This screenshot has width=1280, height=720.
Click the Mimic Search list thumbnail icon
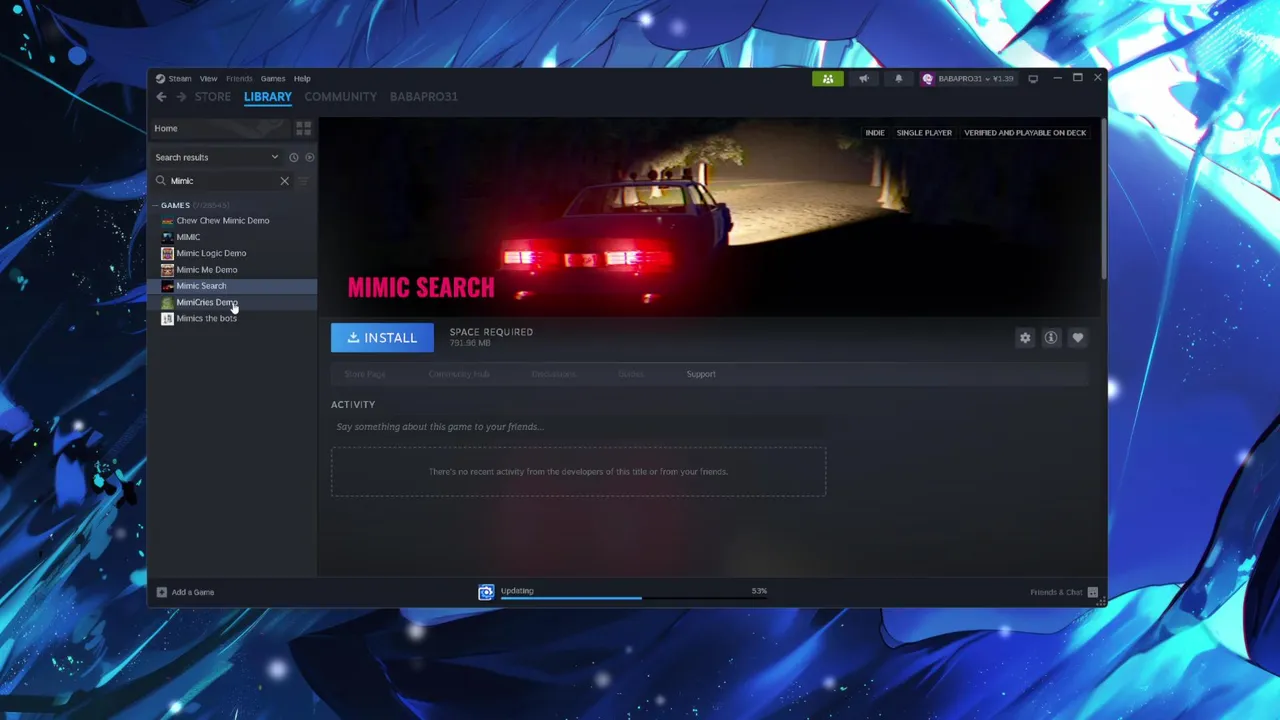[167, 286]
